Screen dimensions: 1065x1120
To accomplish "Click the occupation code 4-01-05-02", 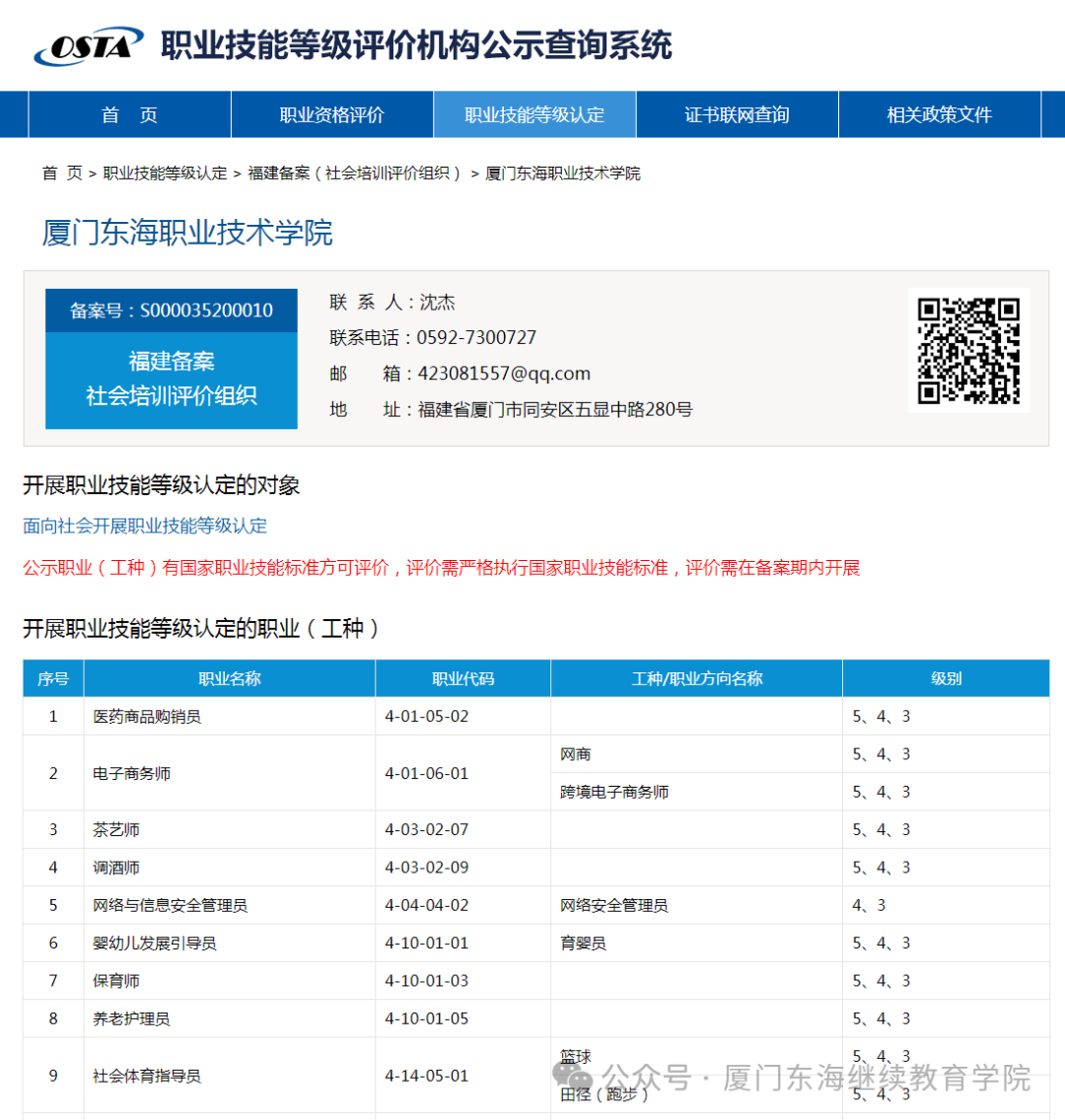I will click(x=426, y=717).
